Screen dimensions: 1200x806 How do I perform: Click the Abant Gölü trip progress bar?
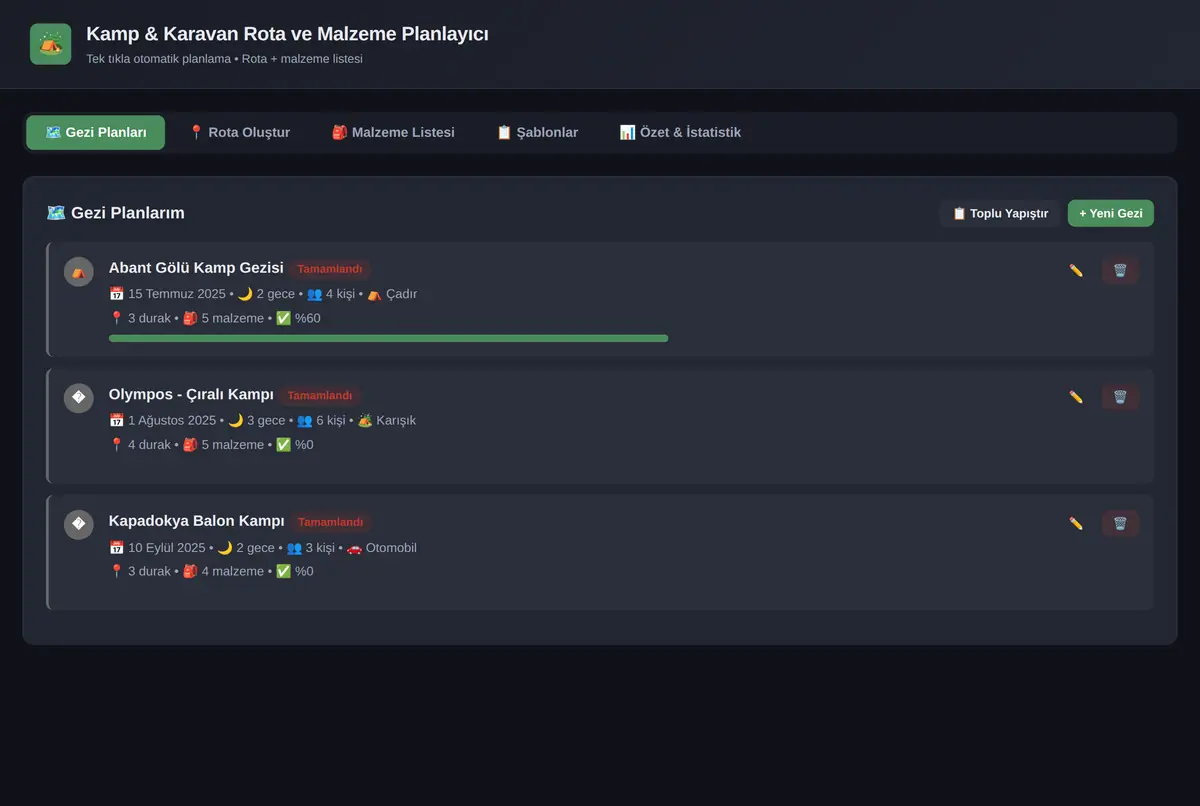pyautogui.click(x=388, y=338)
